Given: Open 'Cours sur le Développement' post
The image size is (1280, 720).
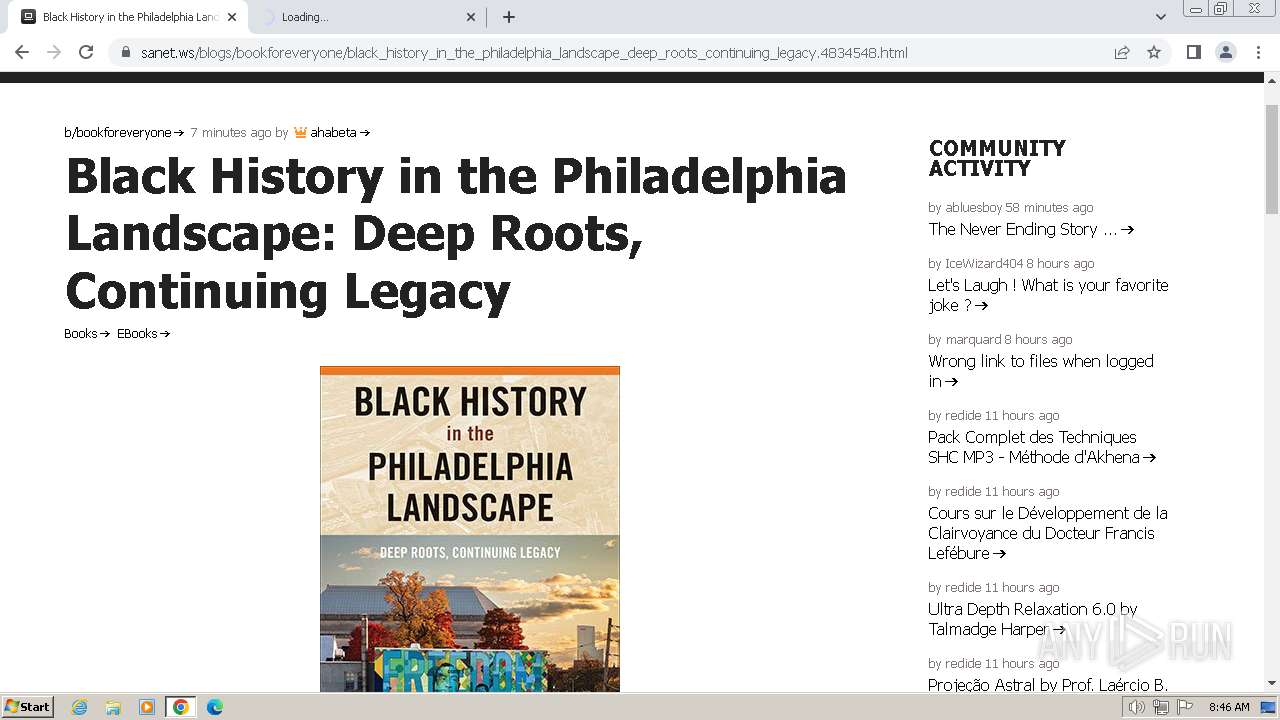Looking at the screenshot, I should [x=1048, y=533].
